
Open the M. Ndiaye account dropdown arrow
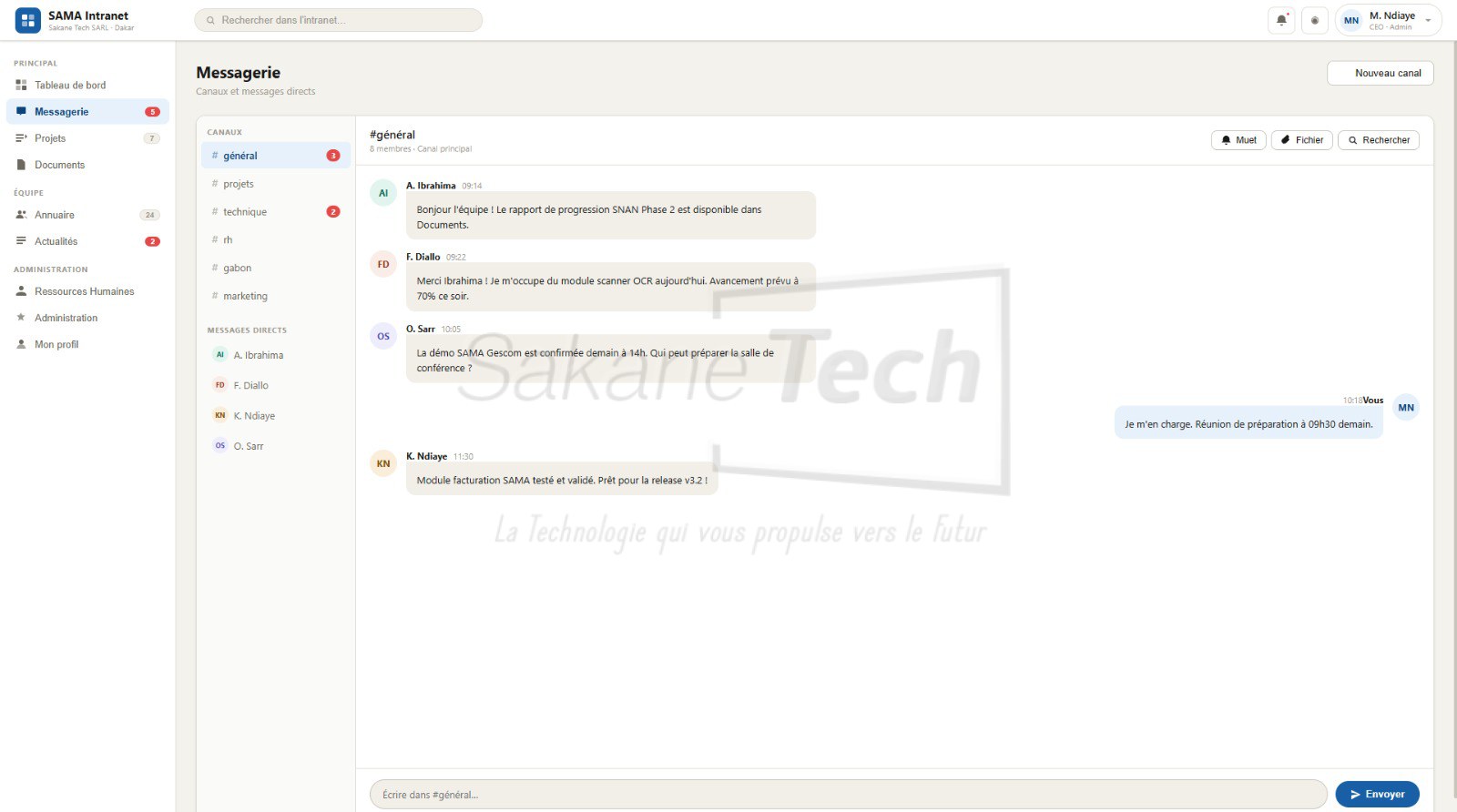click(1428, 20)
